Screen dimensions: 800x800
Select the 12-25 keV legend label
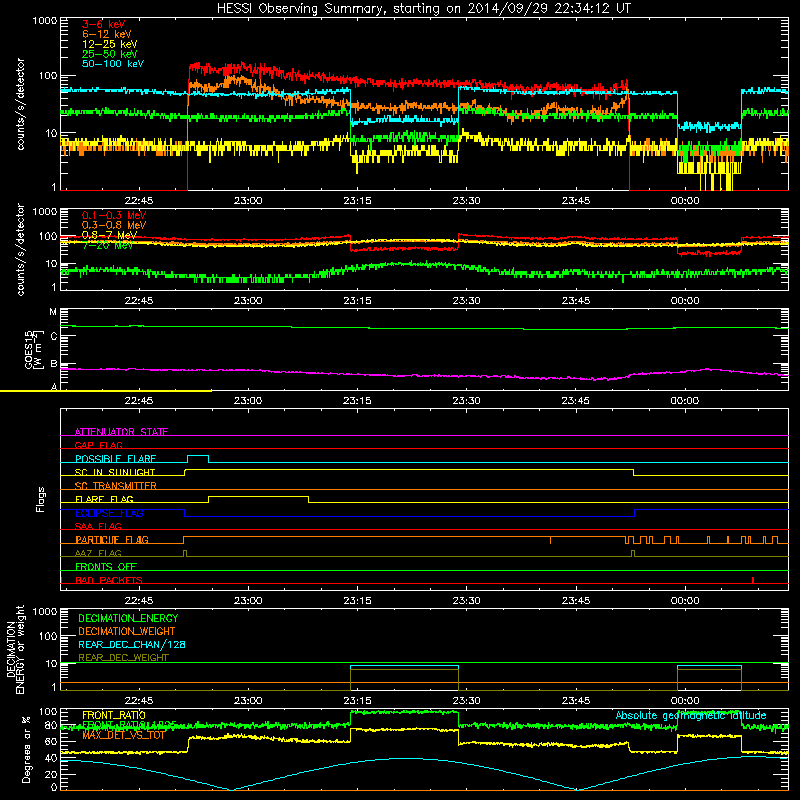pyautogui.click(x=110, y=44)
